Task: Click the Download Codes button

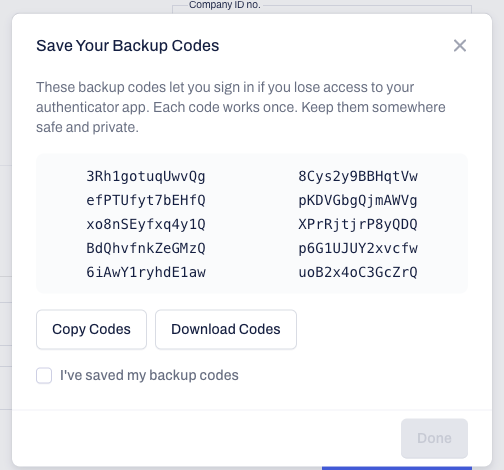Action: click(226, 329)
